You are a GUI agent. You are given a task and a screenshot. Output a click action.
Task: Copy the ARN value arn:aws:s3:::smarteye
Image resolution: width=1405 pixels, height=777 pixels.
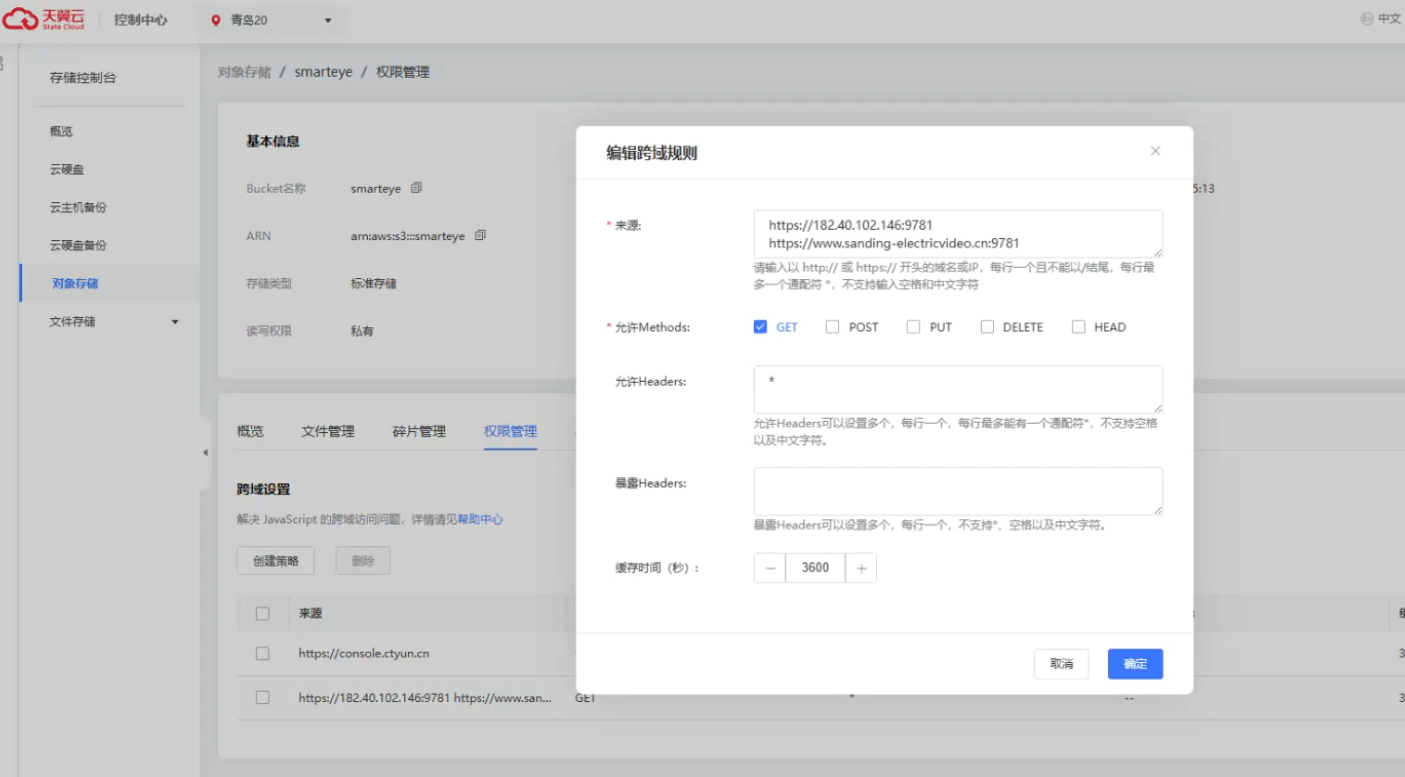tap(482, 236)
